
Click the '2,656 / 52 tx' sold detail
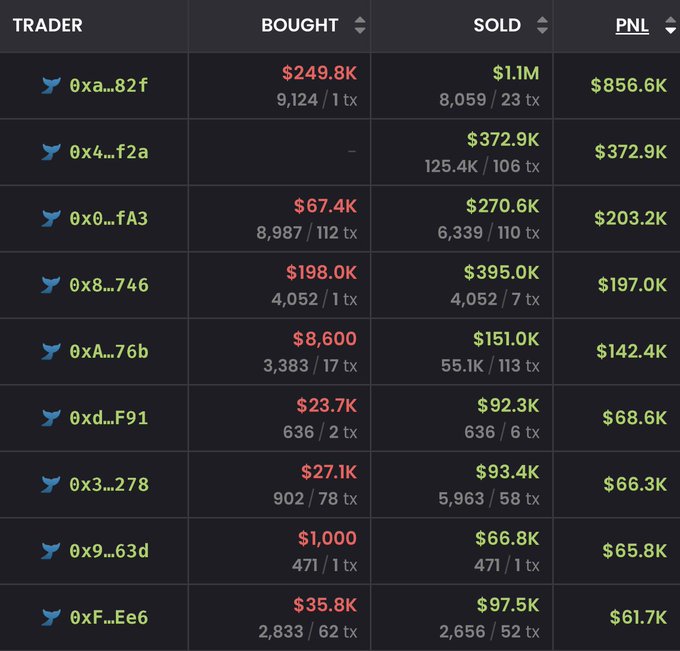(x=489, y=632)
